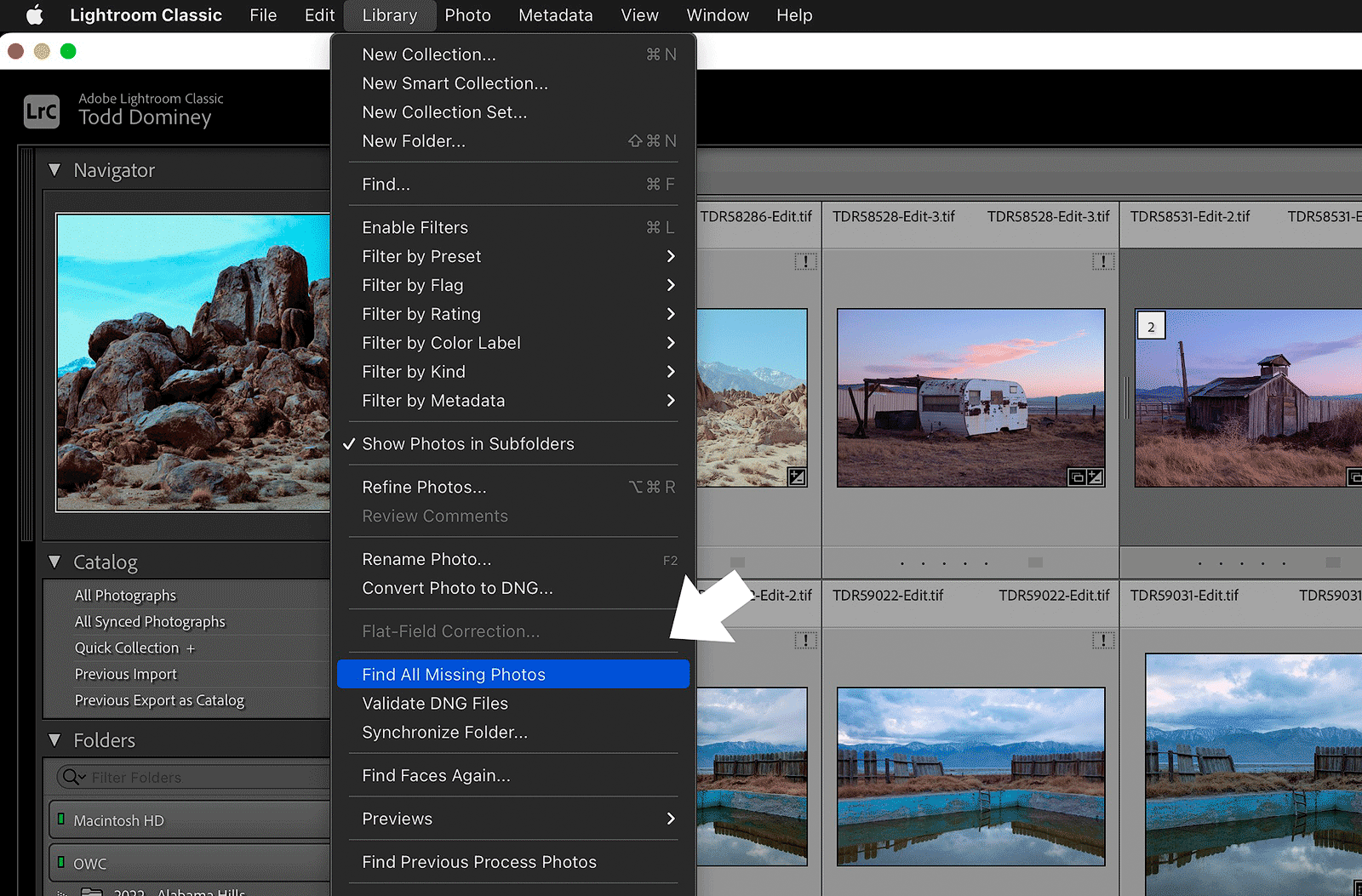Click the stack count badge on TDR58531-Edit-2.tif
The image size is (1362, 896).
pyautogui.click(x=1151, y=325)
